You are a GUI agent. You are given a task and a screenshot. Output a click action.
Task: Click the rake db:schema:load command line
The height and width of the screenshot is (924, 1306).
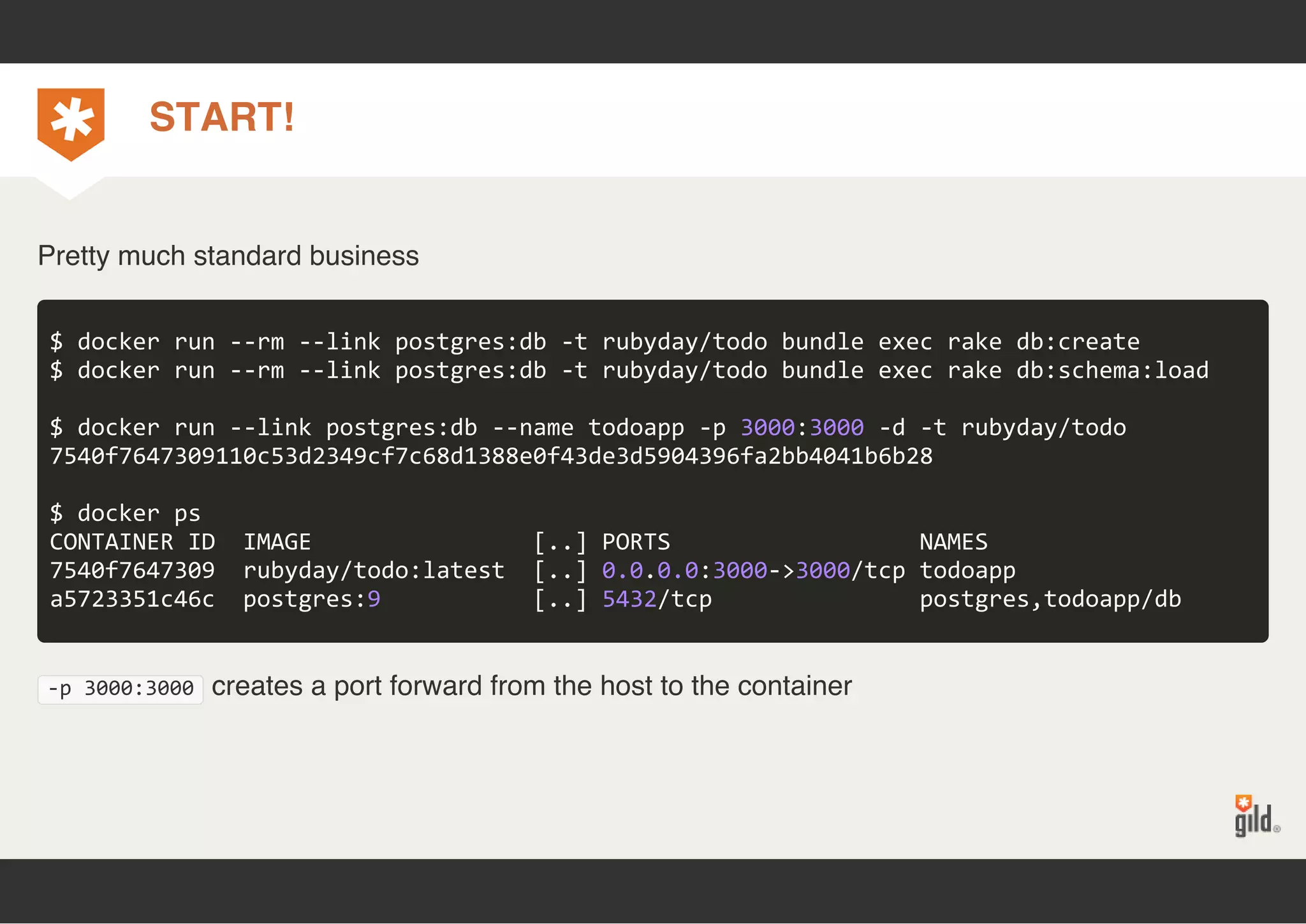click(x=629, y=370)
